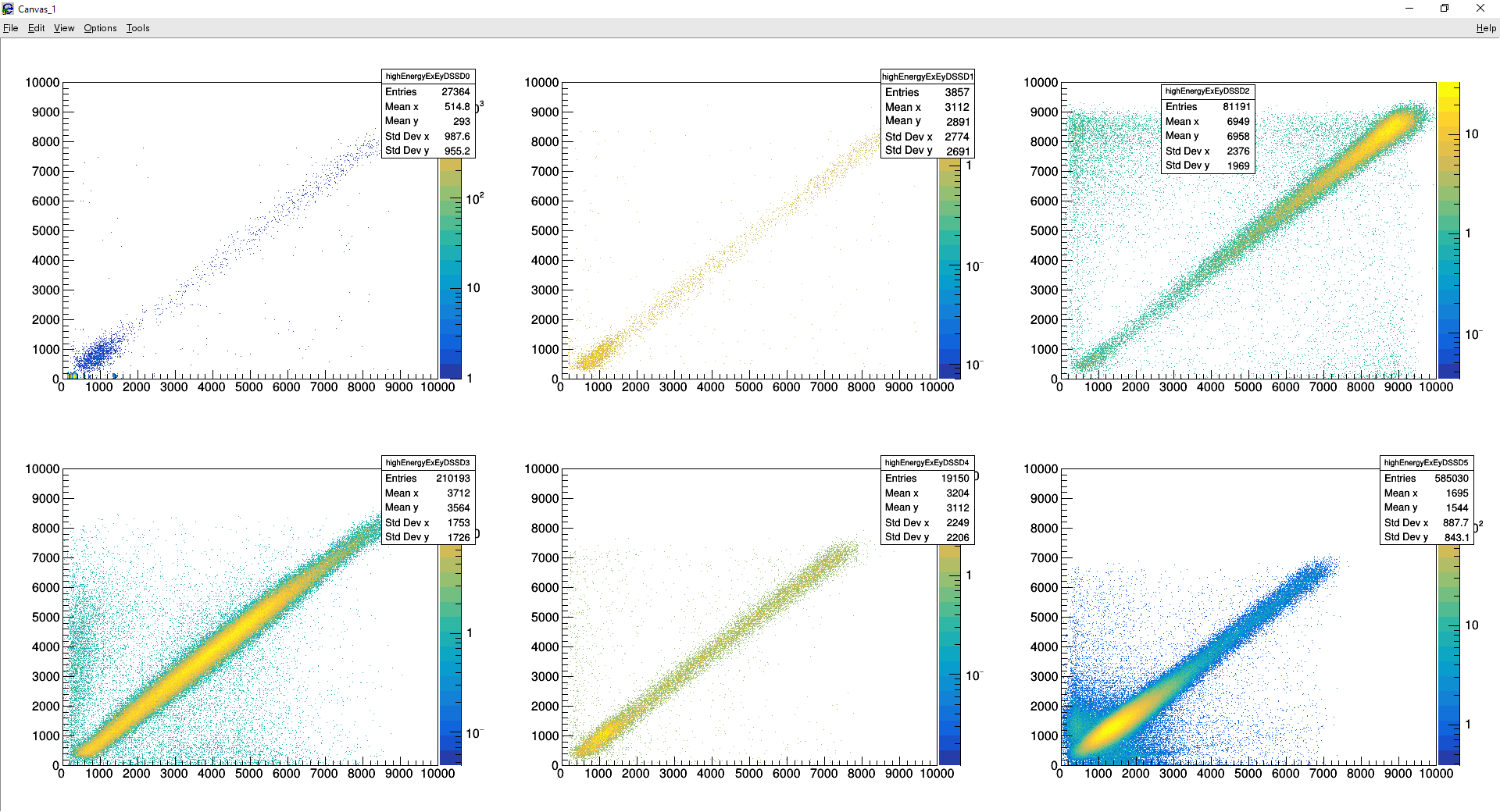Click Mean y value 3564 in DSSD3 stats
This screenshot has width=1500, height=812.
click(x=459, y=508)
